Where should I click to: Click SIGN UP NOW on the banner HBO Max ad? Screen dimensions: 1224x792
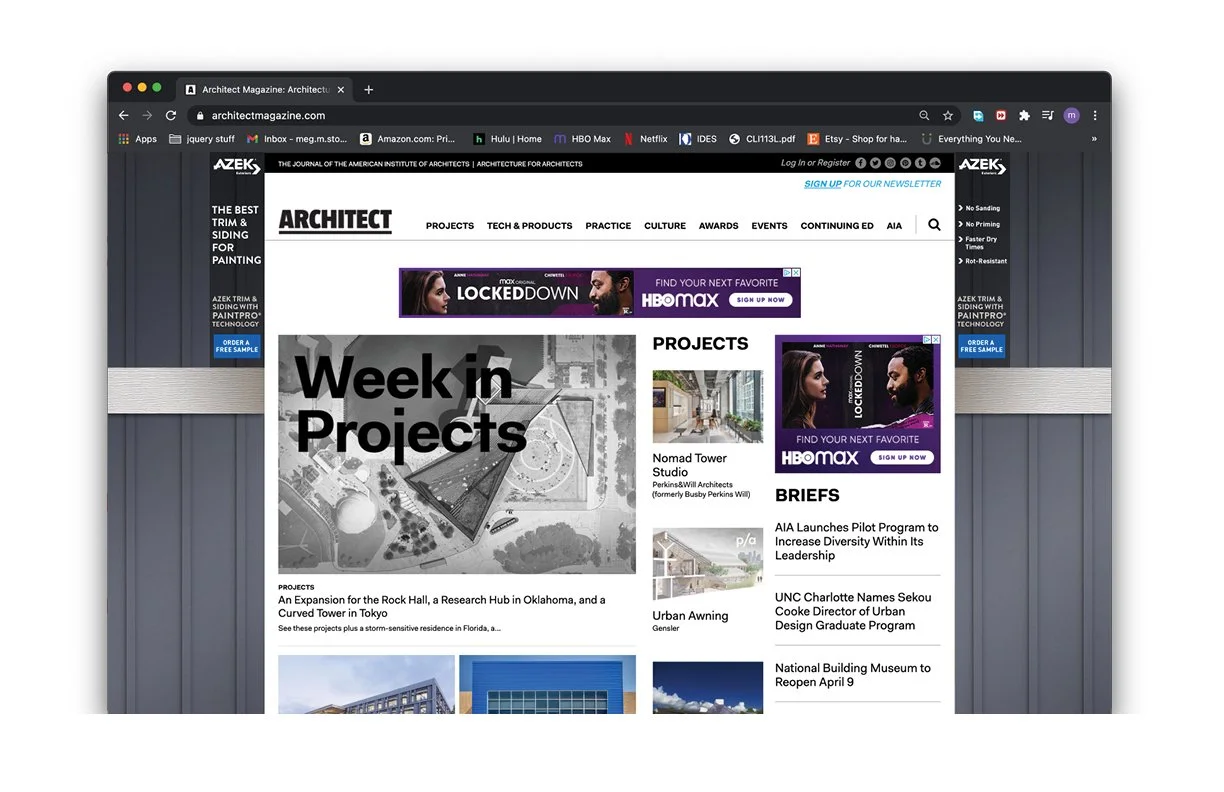click(761, 299)
